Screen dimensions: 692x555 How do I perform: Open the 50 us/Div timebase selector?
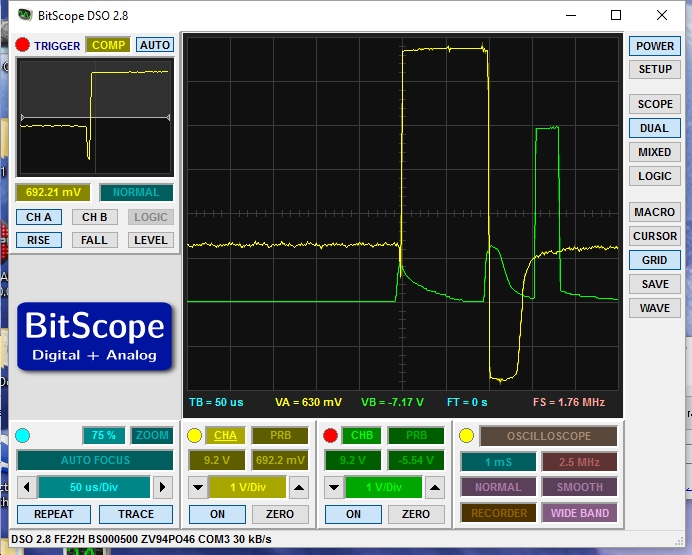[x=95, y=487]
